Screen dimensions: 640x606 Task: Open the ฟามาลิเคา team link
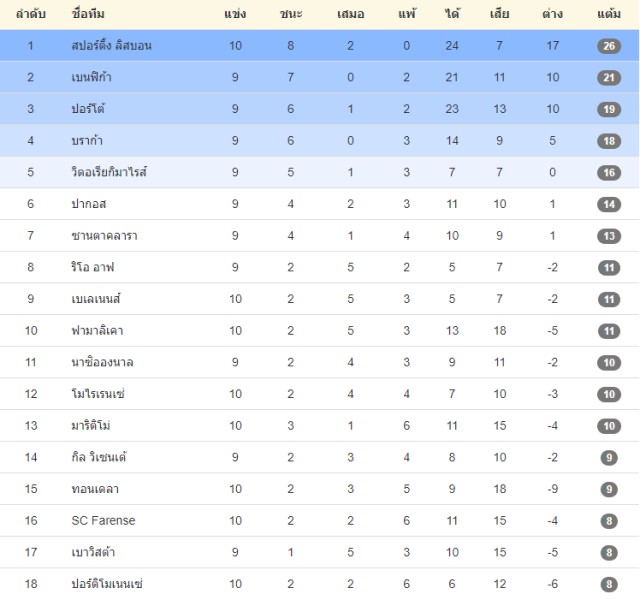97,330
